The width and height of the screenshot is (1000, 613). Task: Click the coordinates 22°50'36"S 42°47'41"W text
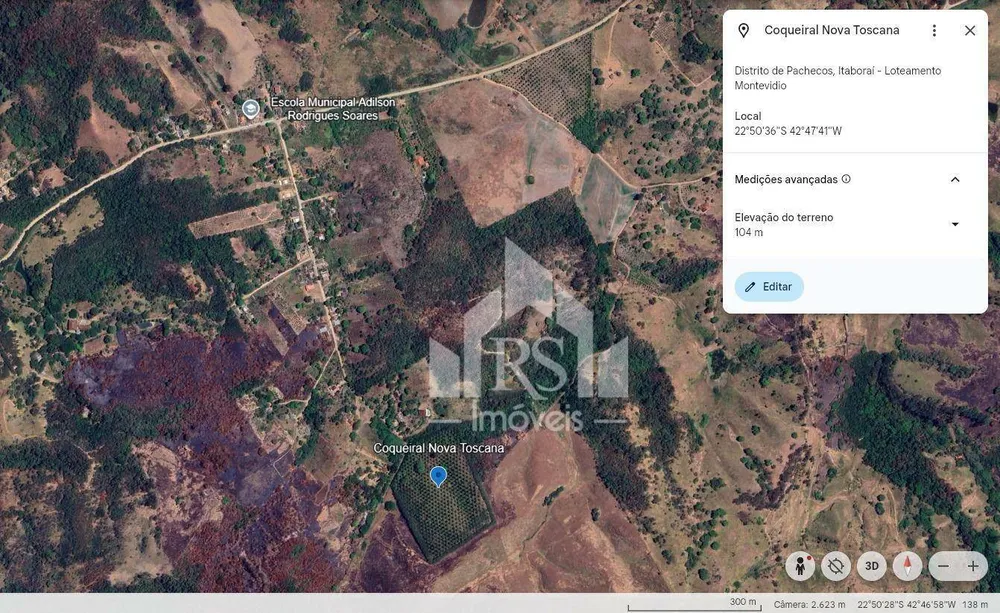pos(788,131)
